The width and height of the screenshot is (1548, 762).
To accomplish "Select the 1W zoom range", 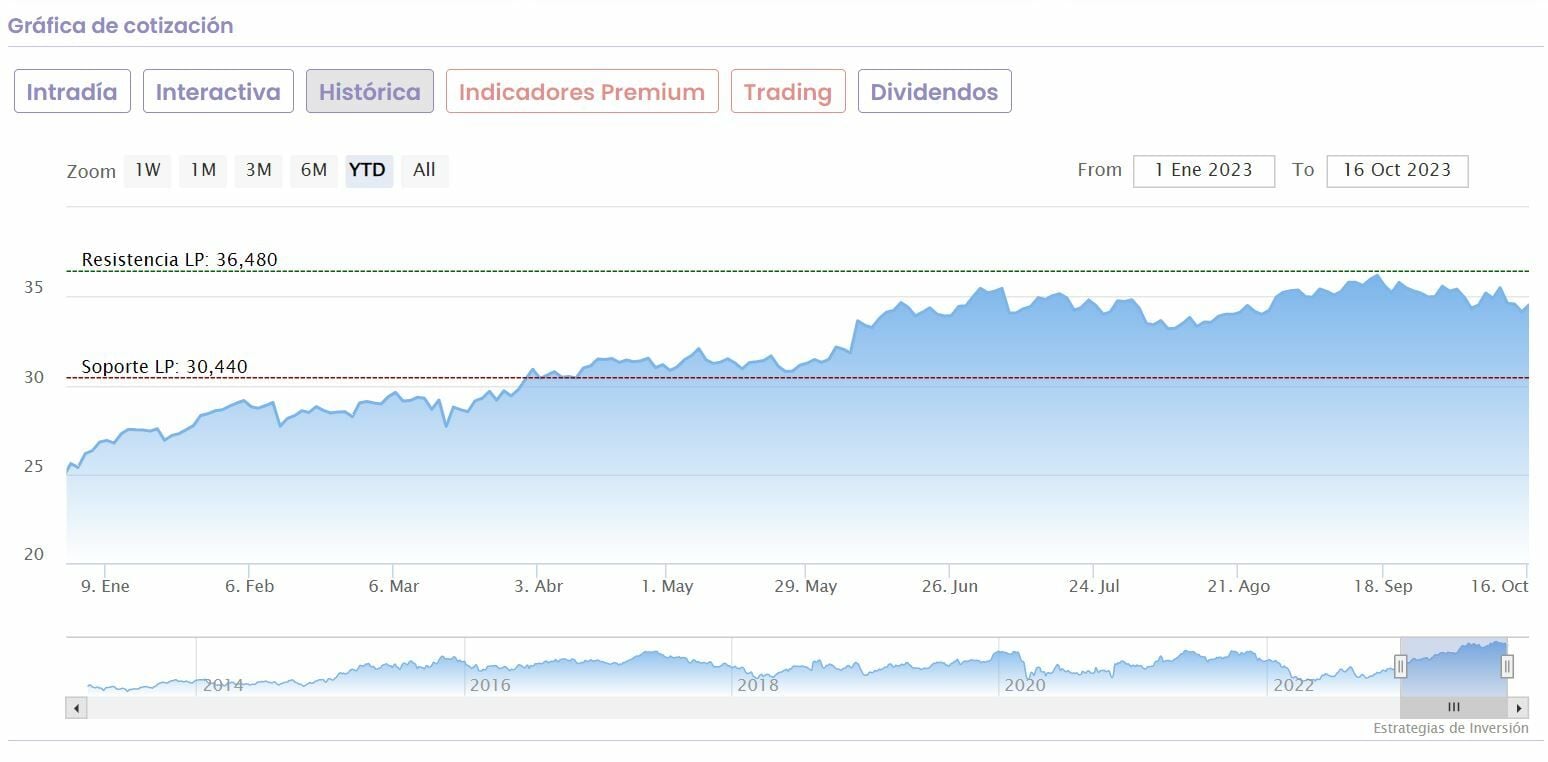I will point(148,170).
